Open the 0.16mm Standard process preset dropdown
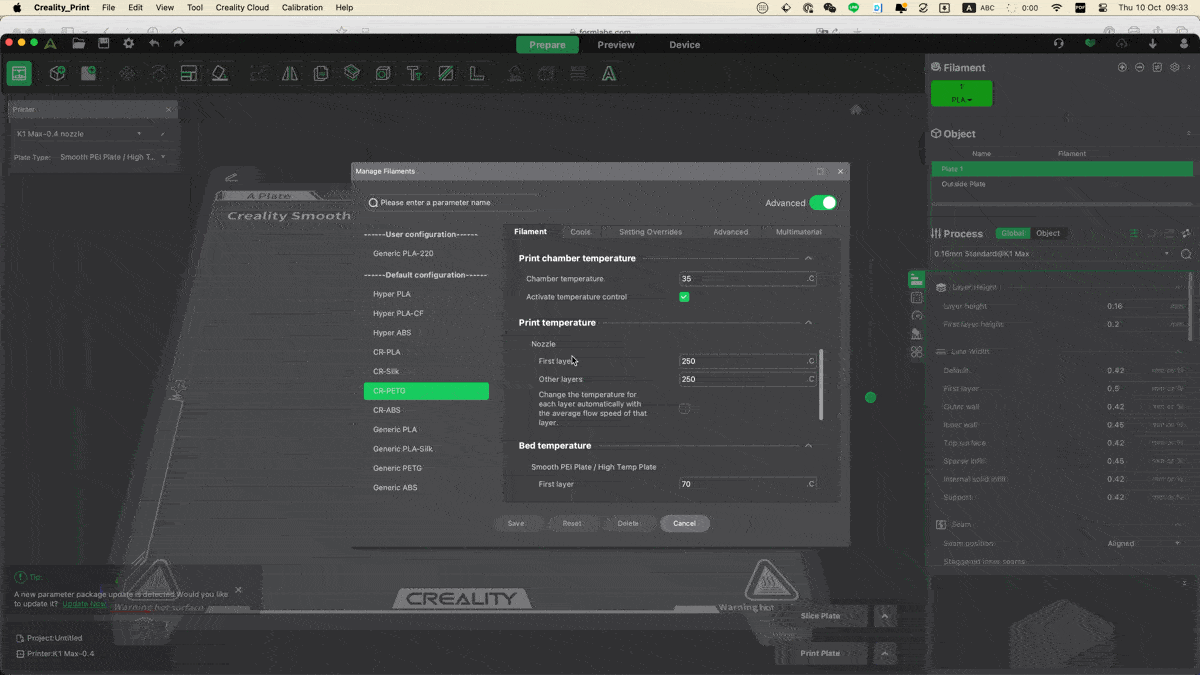 pyautogui.click(x=1050, y=254)
